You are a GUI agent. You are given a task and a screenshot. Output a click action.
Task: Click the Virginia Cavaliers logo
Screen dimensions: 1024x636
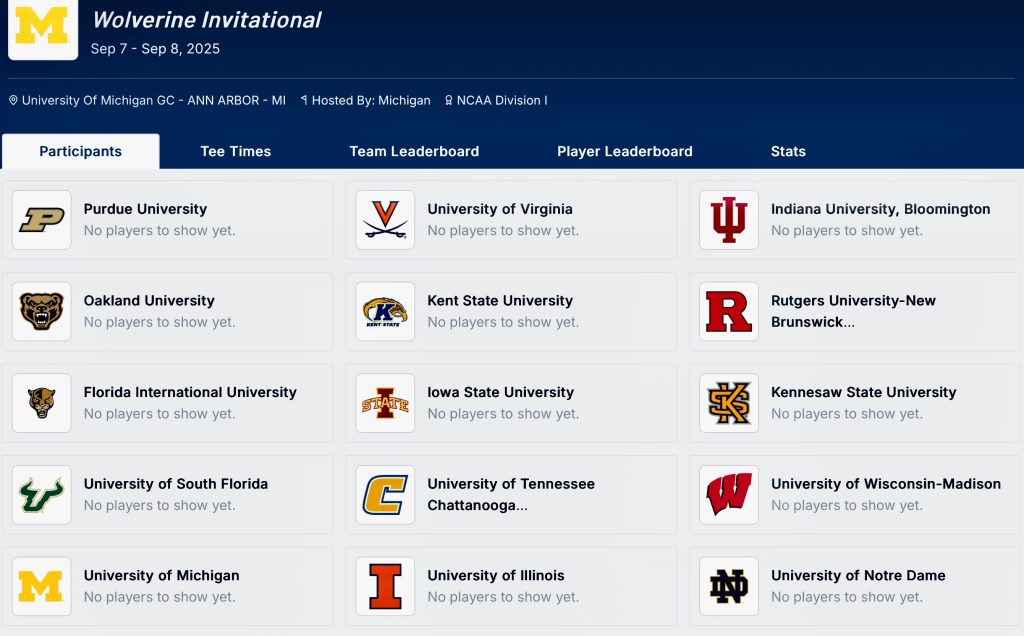click(x=385, y=220)
